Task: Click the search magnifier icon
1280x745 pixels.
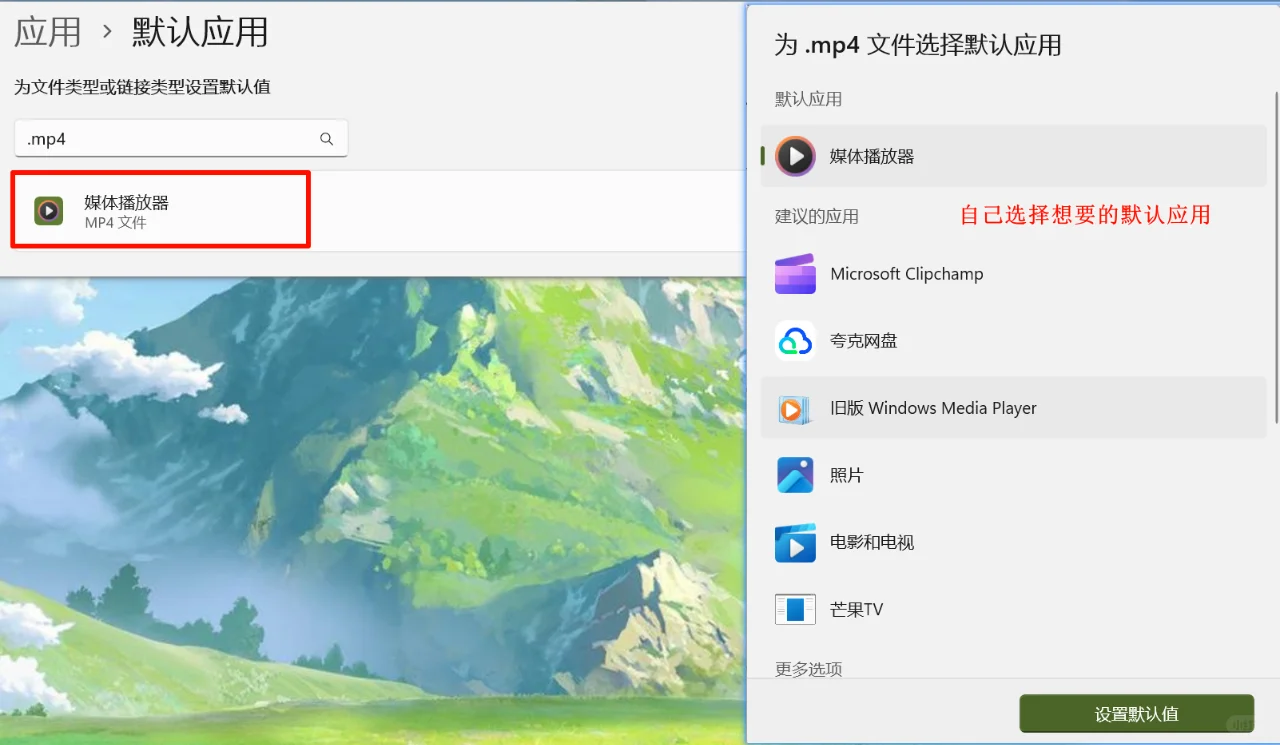Action: [x=326, y=138]
